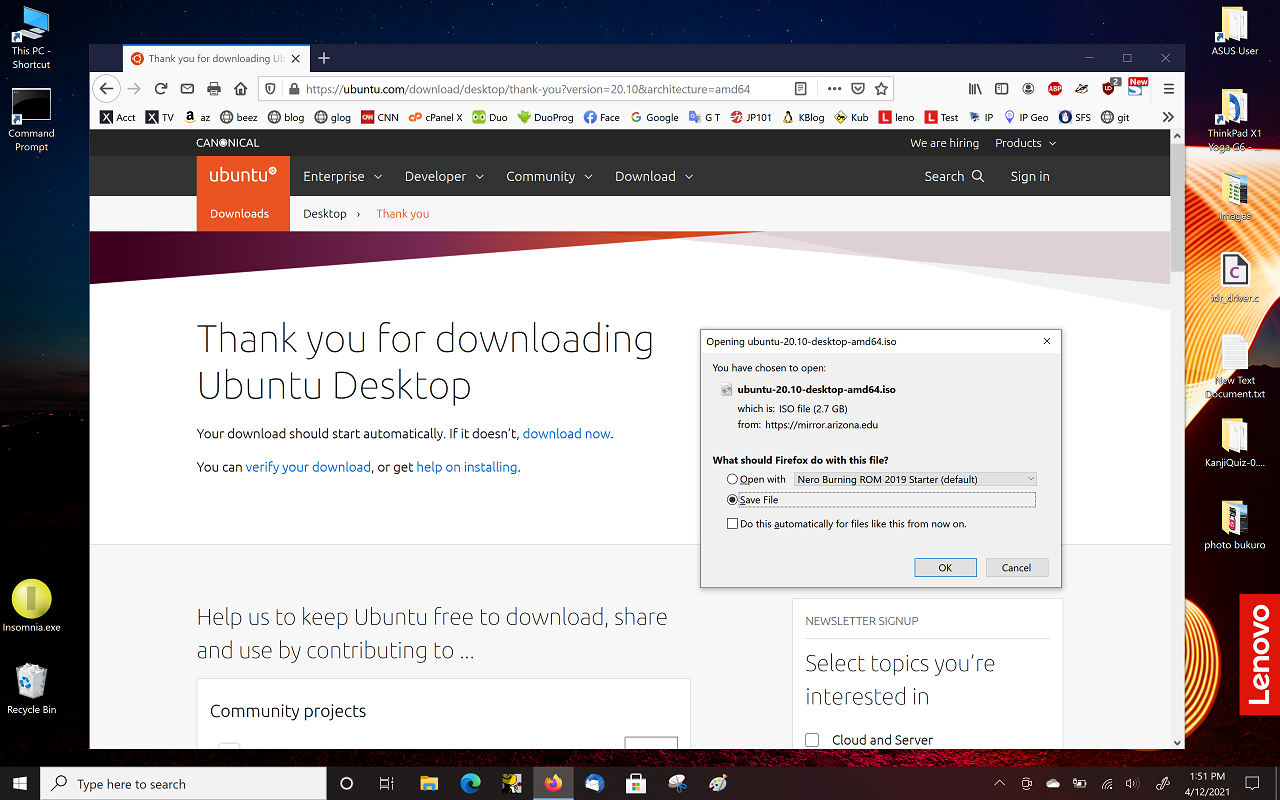This screenshot has height=800, width=1280.
Task: Open the Insomnia.exe desktop shortcut
Action: tap(31, 606)
